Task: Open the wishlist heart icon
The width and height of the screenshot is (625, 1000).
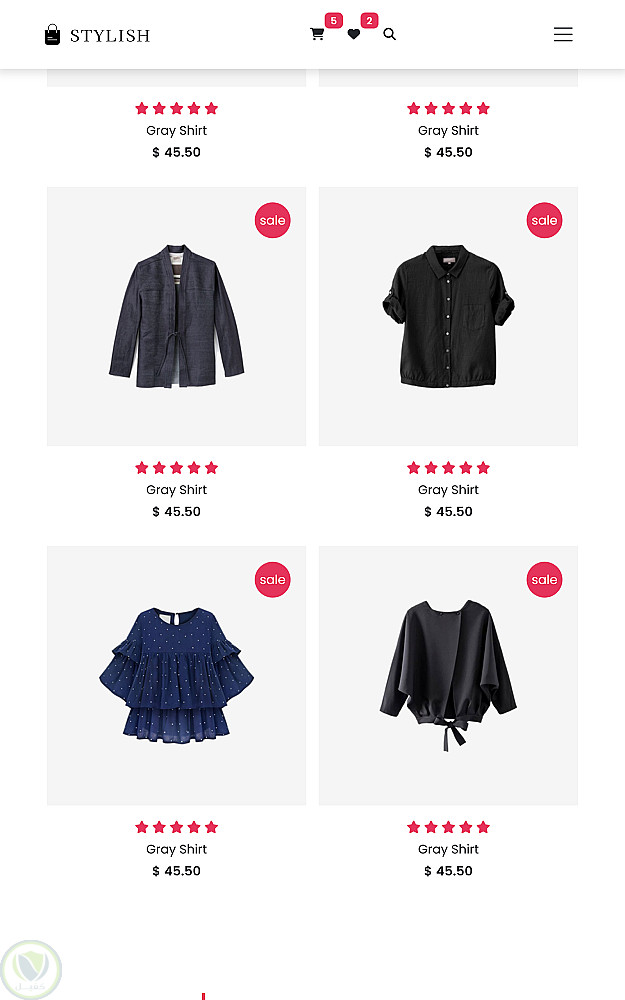Action: [x=354, y=34]
